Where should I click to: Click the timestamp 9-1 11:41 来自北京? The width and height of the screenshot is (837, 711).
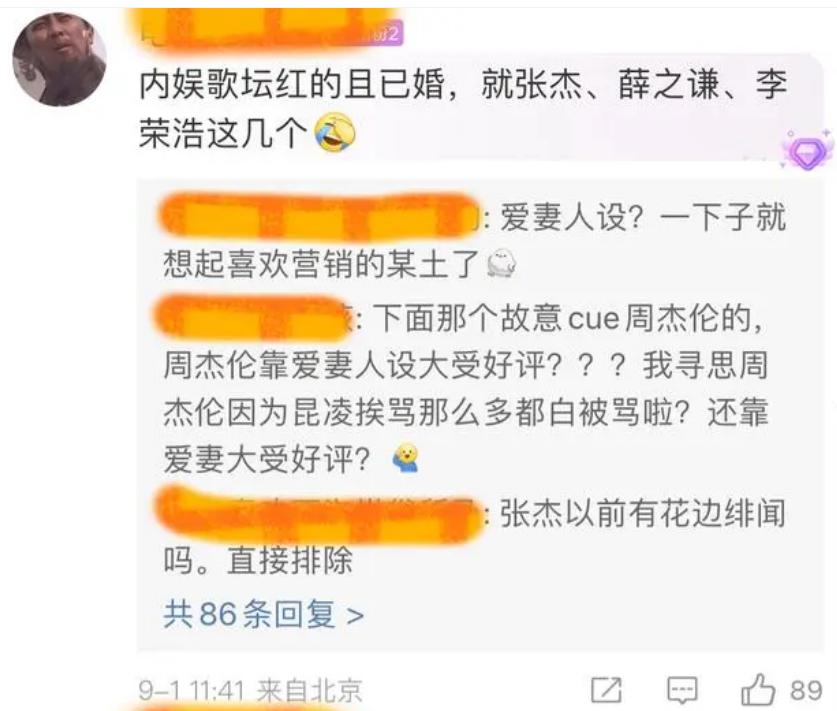[250, 691]
